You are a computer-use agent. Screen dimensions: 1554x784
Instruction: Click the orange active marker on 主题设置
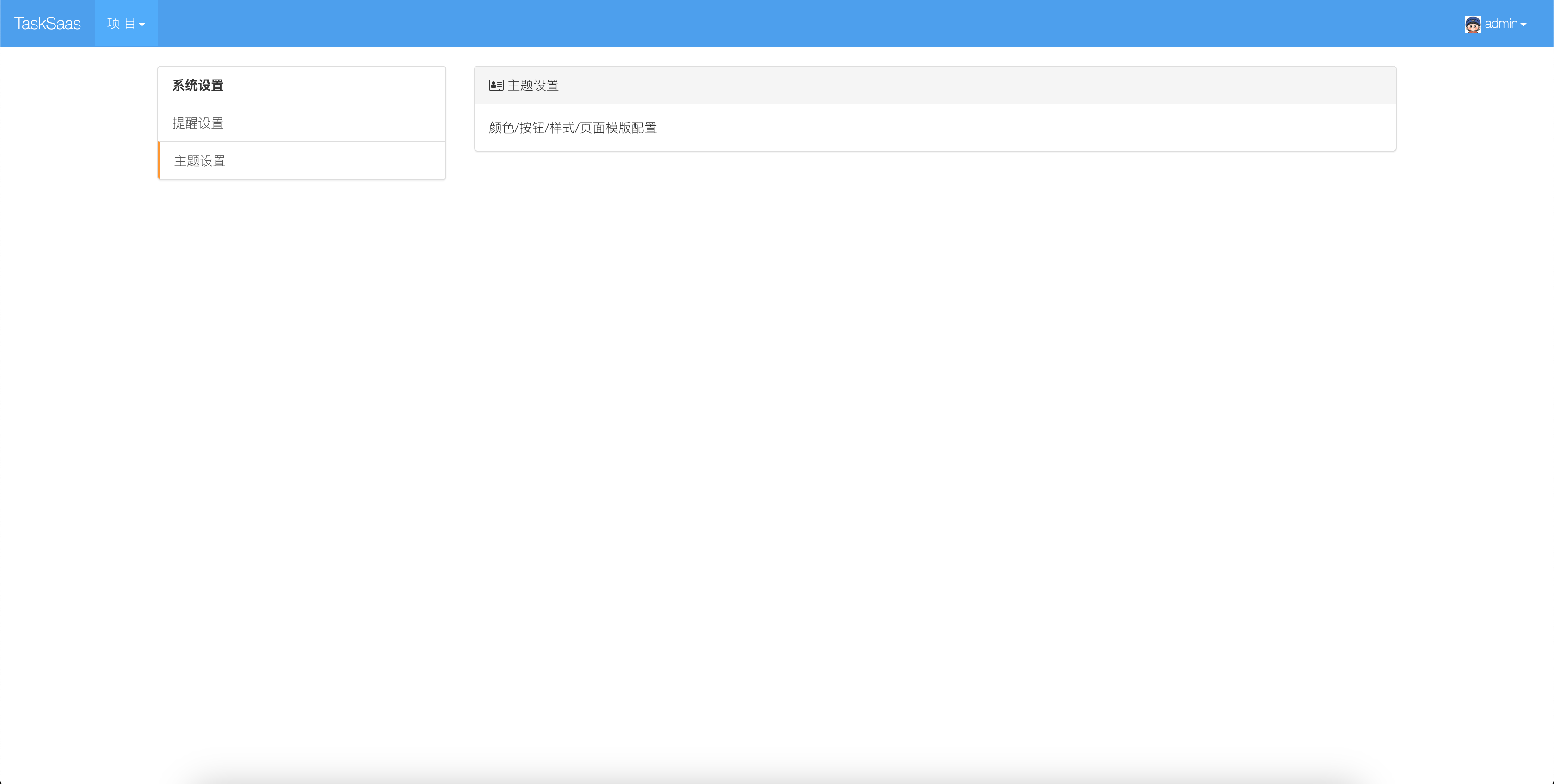[159, 161]
